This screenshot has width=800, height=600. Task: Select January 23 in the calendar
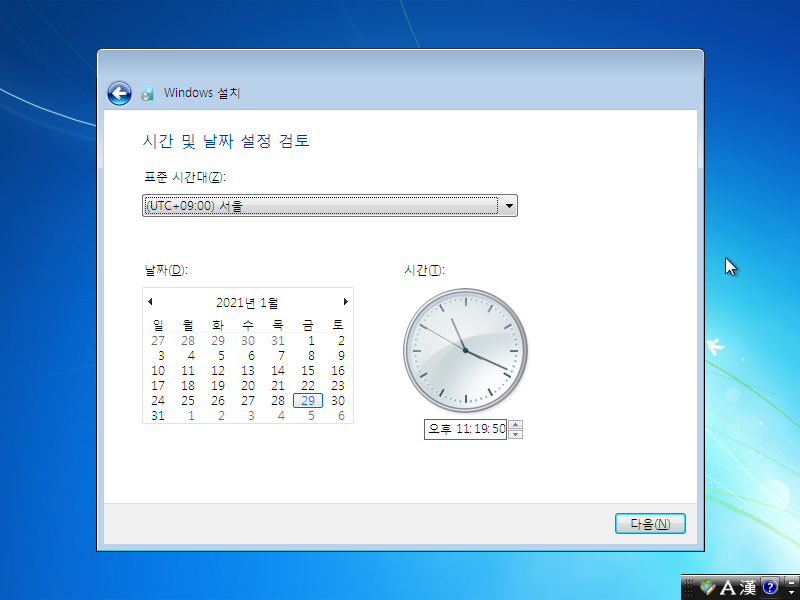pos(338,386)
